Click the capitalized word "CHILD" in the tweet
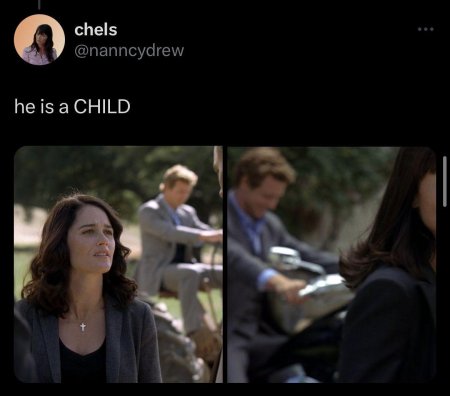 point(102,107)
